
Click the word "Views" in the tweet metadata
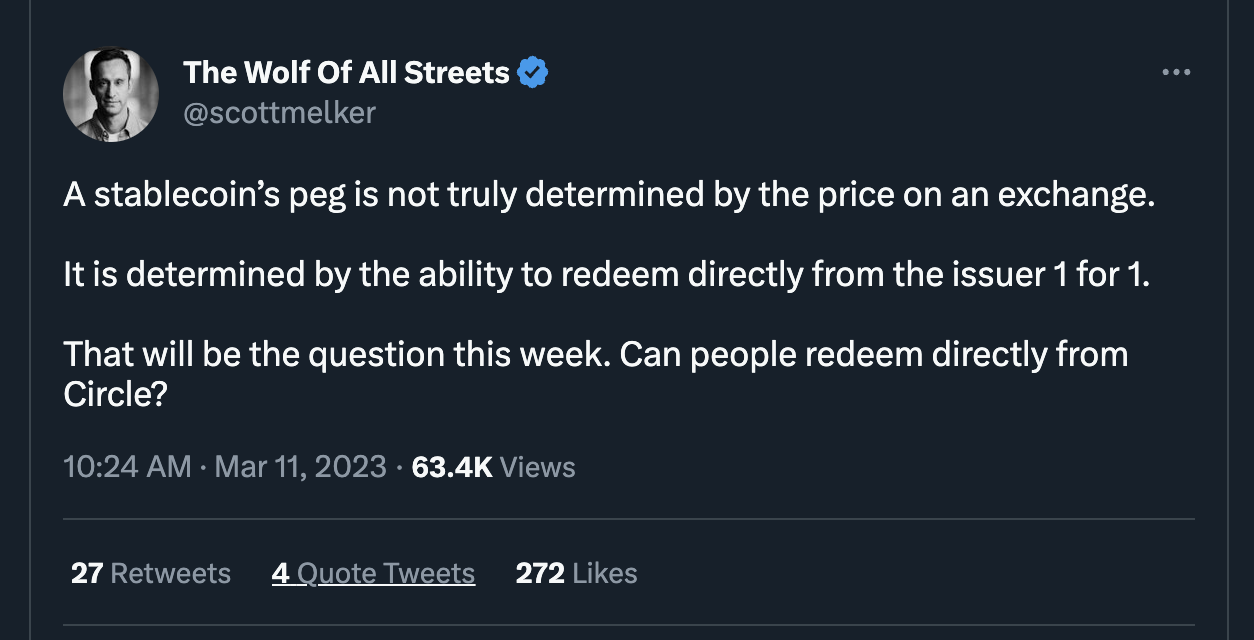click(537, 467)
